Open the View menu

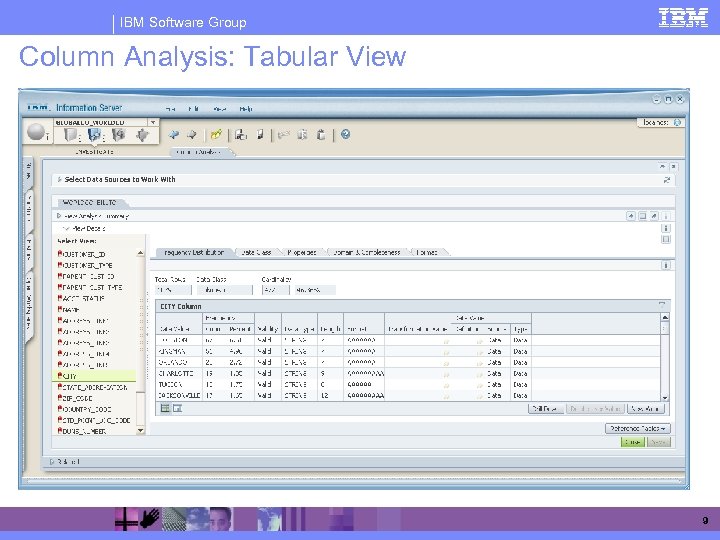click(219, 109)
